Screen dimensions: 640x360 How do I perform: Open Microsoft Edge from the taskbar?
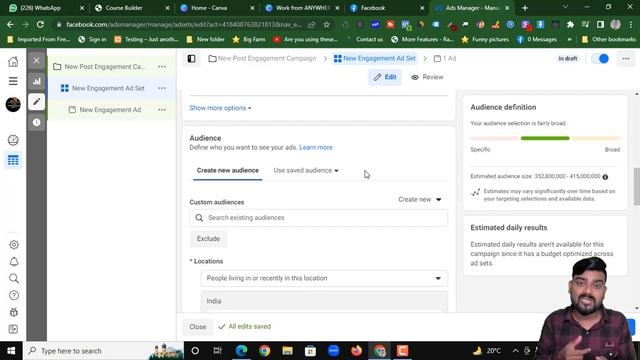click(242, 351)
